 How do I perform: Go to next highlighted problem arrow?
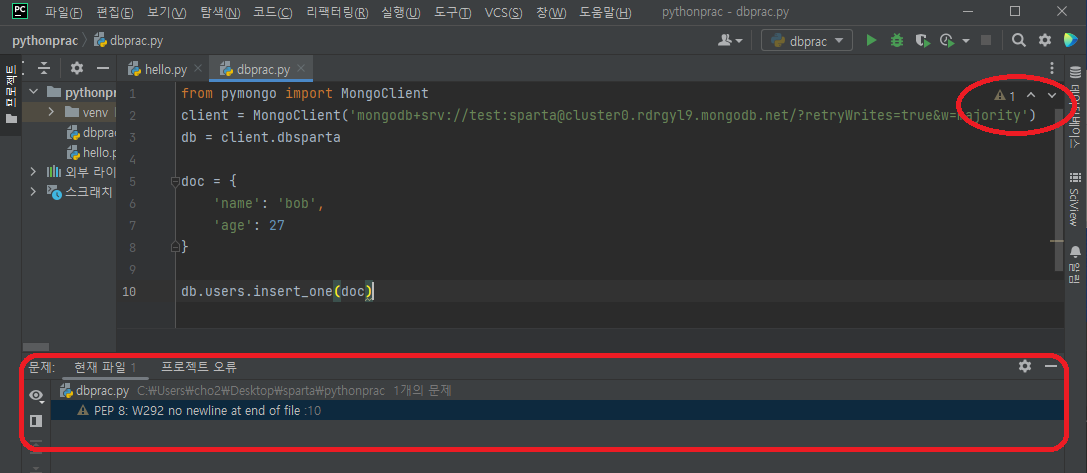pyautogui.click(x=1052, y=96)
